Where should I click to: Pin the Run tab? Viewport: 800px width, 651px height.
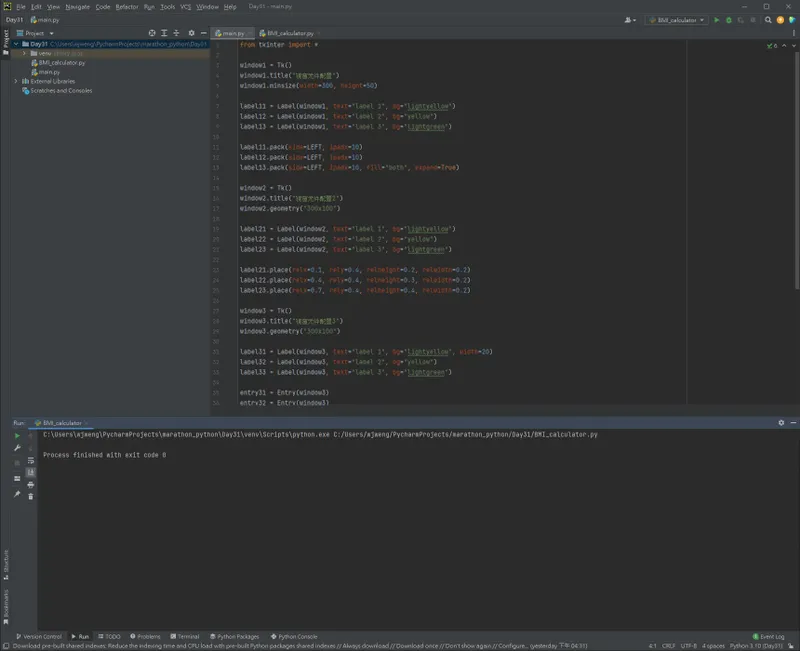(x=17, y=494)
